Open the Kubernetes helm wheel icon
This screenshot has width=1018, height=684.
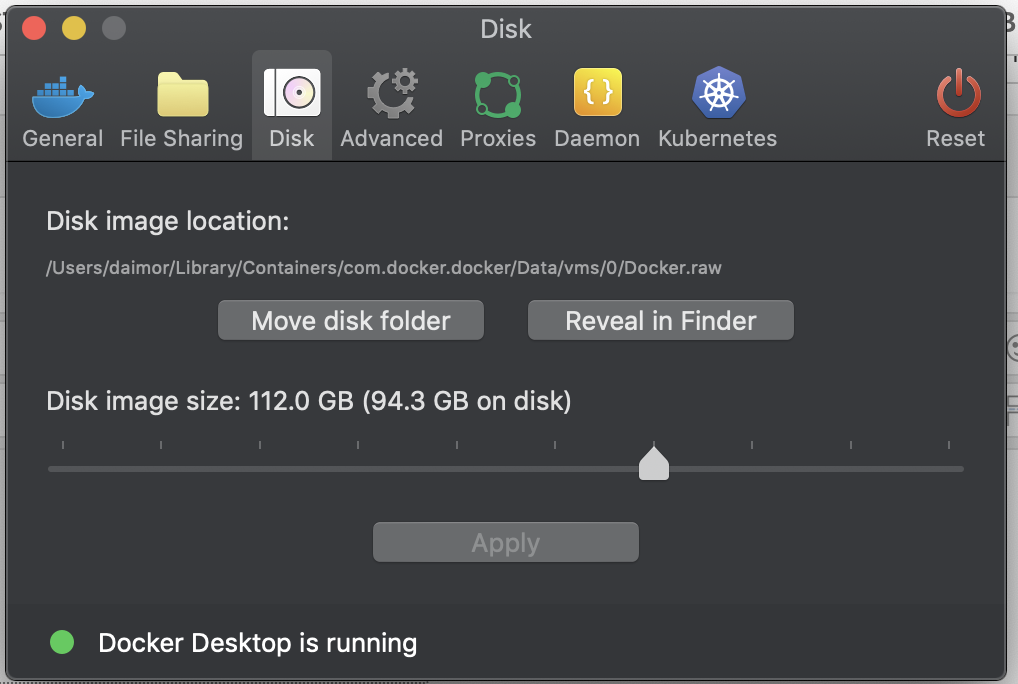tap(717, 95)
